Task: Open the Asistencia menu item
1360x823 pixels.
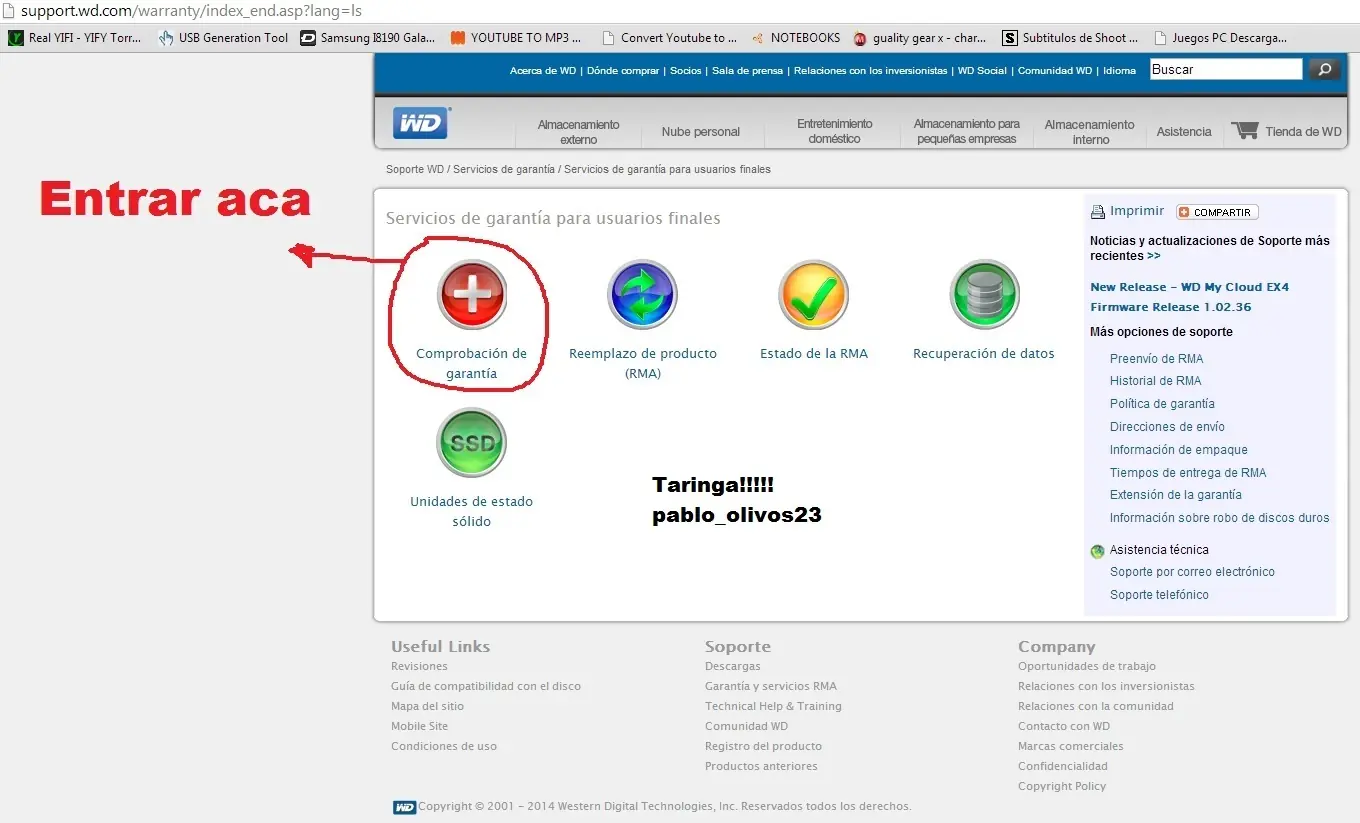Action: pos(1184,132)
